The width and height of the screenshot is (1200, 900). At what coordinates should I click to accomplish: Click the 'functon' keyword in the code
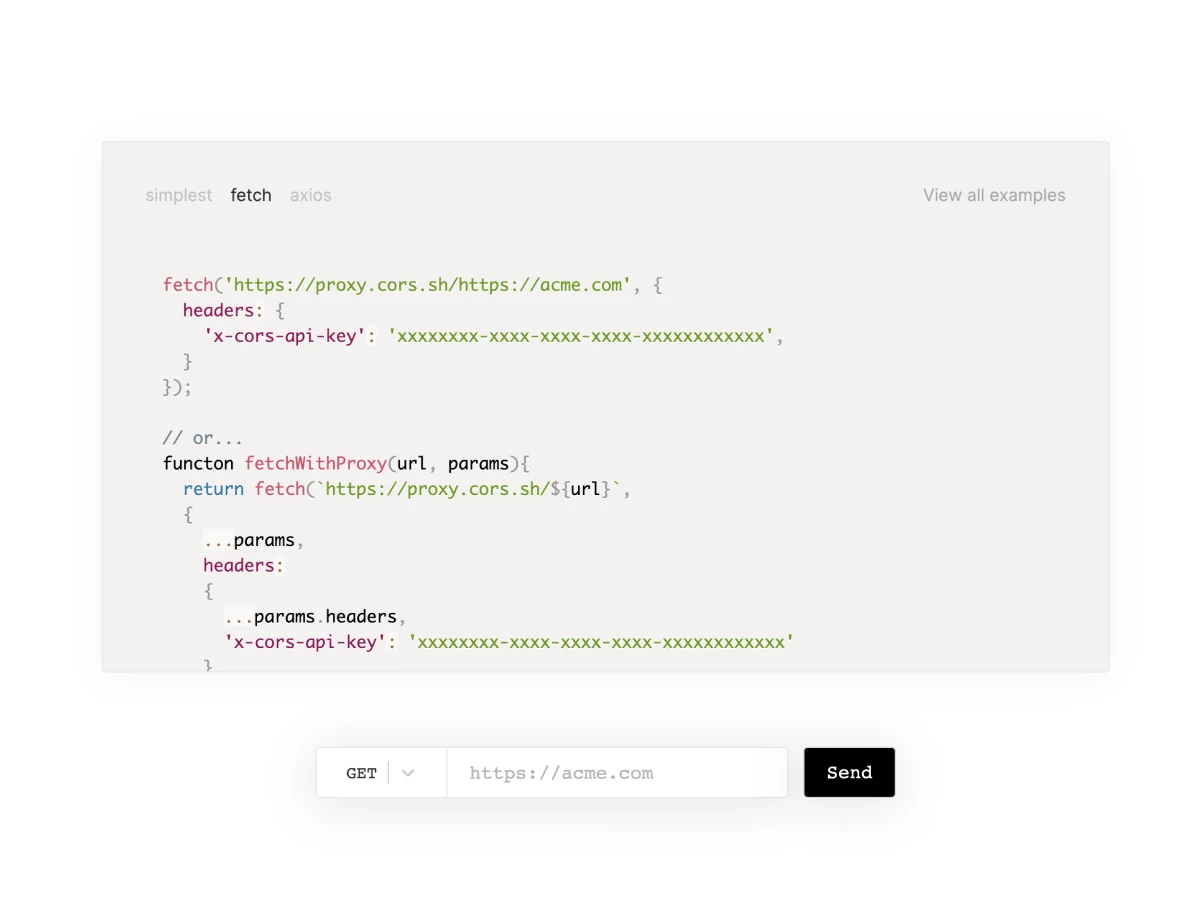click(198, 463)
